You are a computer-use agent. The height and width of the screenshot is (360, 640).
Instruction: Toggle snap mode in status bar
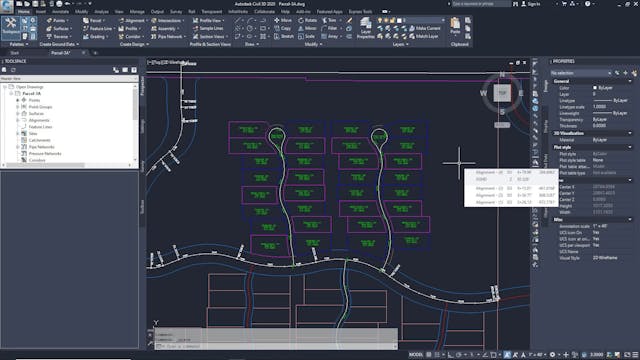[437, 355]
